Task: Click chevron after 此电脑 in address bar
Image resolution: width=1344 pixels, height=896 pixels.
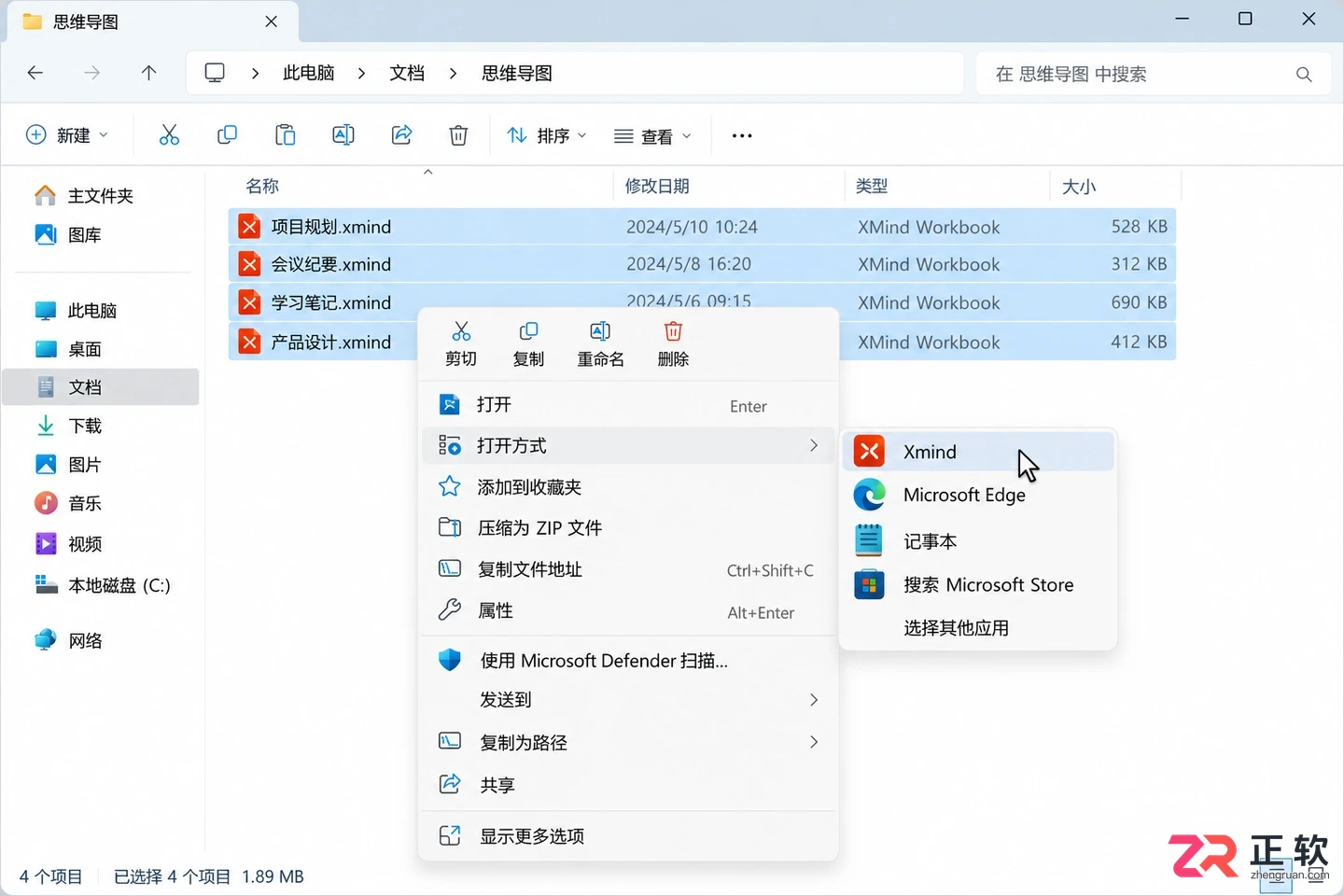Action: point(361,73)
